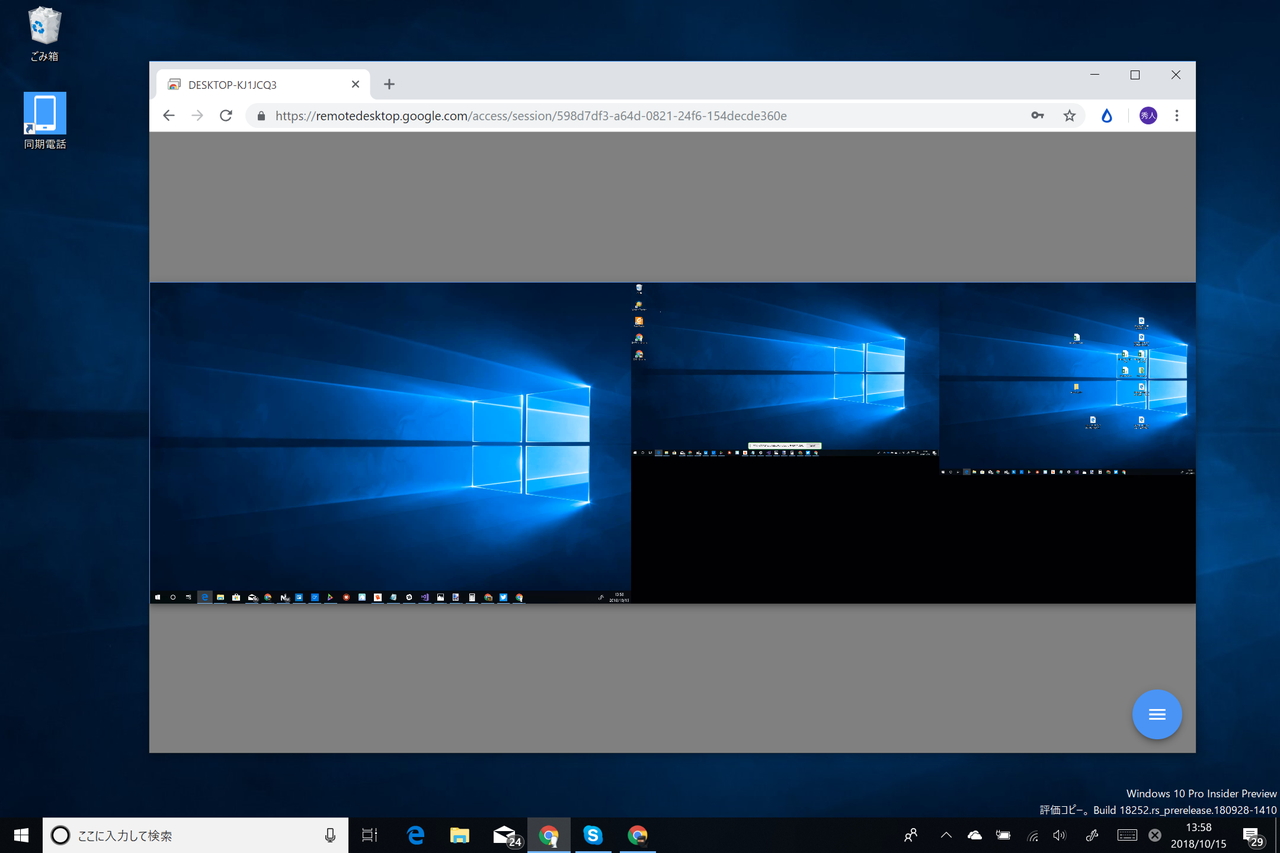Image resolution: width=1280 pixels, height=853 pixels.
Task: Open Mail showing 24 unread messages
Action: 505,835
